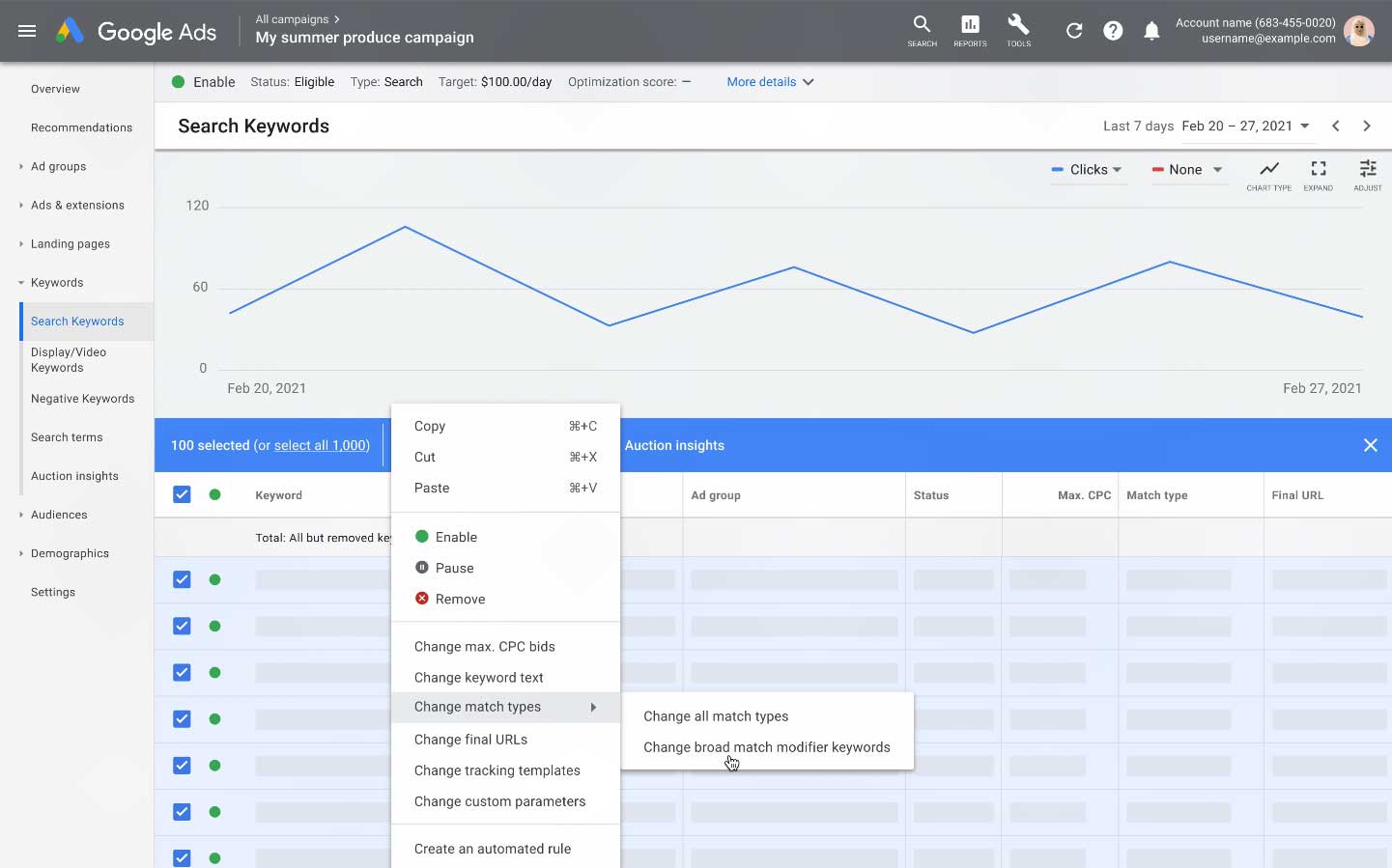Open Change match types submenu
1392x868 pixels.
[x=505, y=707]
